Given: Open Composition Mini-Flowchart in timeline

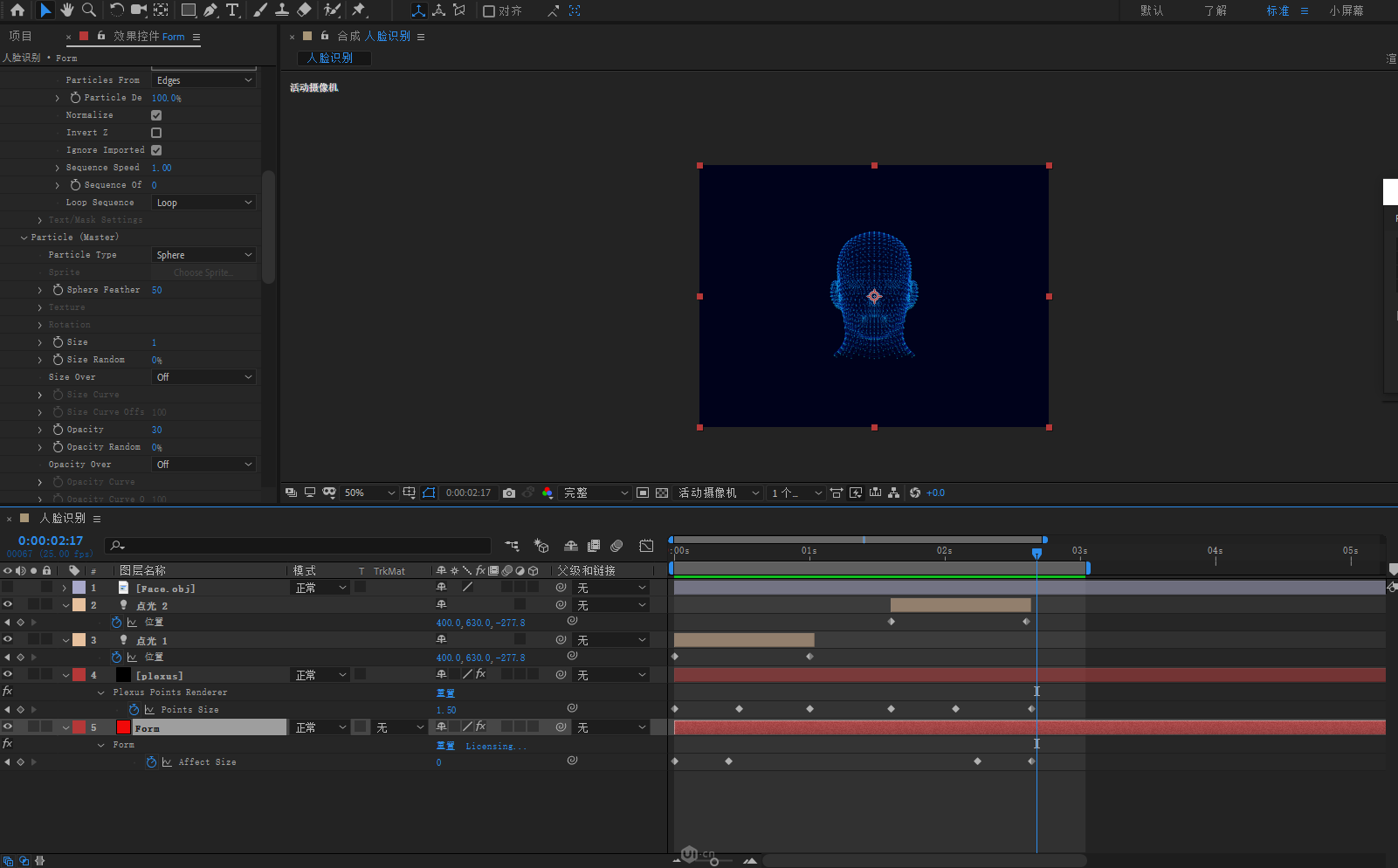Looking at the screenshot, I should point(513,546).
